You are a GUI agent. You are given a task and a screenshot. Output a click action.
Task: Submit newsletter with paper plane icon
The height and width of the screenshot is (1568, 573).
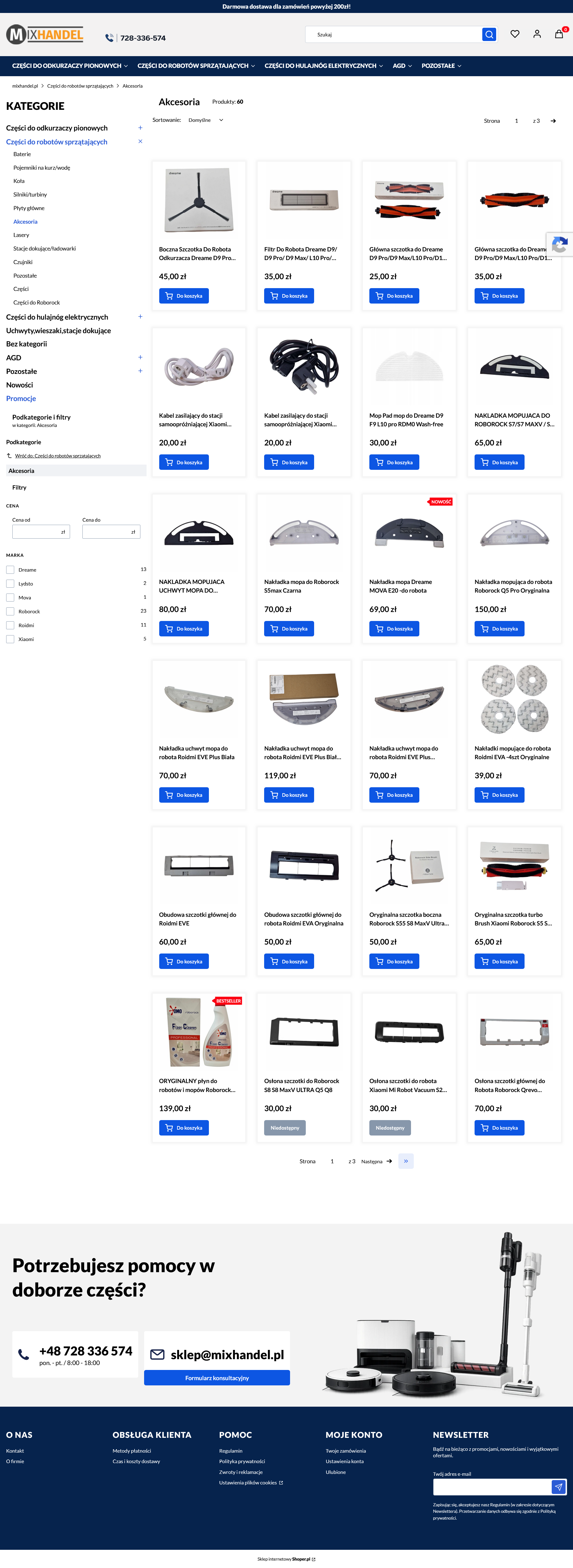point(559,1487)
